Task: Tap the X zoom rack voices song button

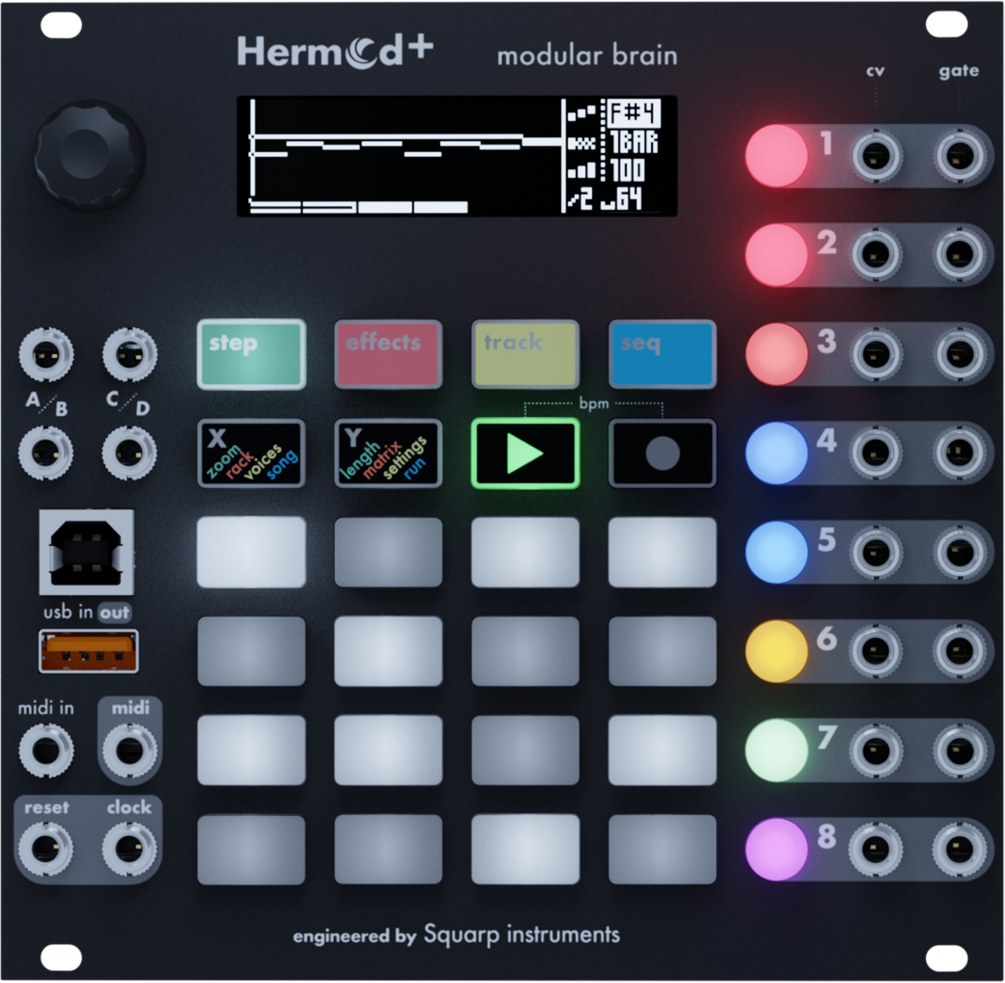Action: 251,454
